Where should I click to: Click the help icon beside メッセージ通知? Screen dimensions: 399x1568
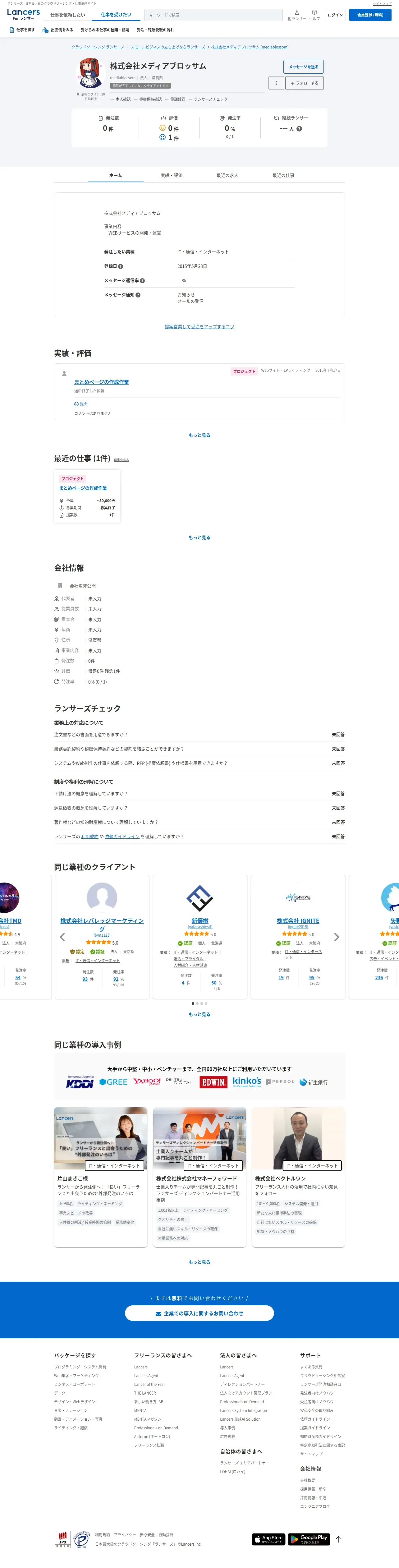[x=138, y=295]
